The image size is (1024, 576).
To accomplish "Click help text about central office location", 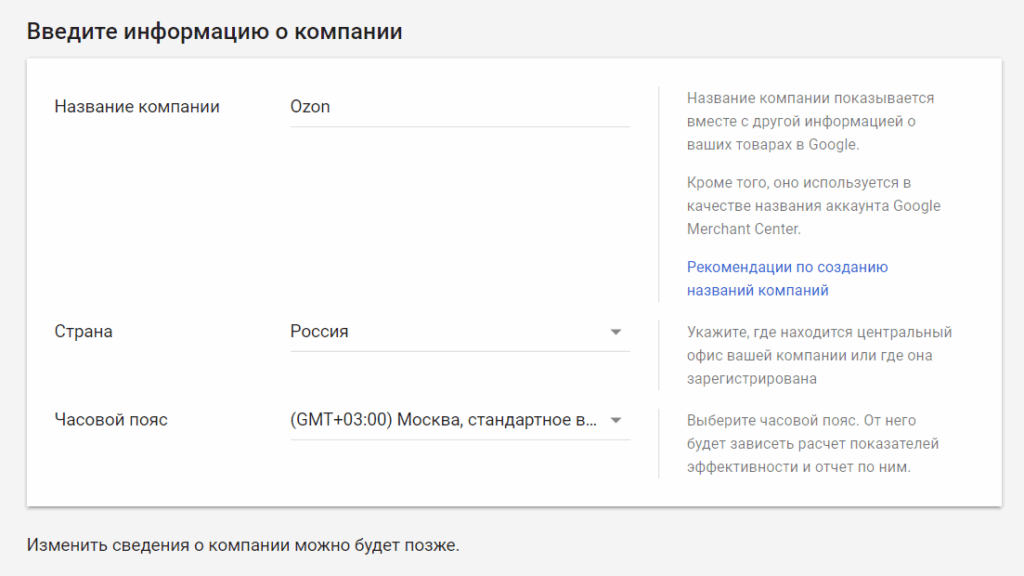I will 818,355.
